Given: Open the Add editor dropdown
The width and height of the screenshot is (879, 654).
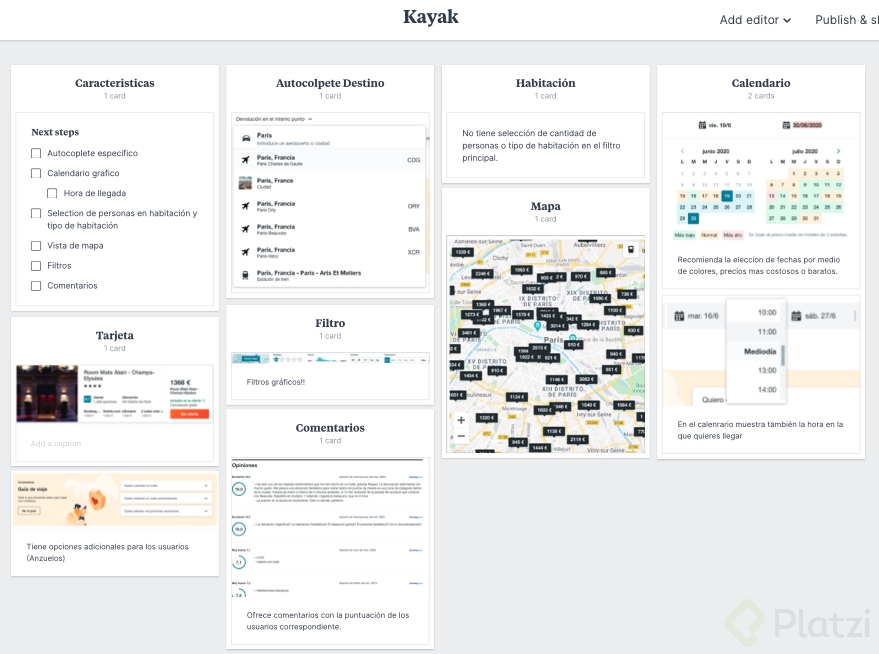Looking at the screenshot, I should click(x=755, y=20).
